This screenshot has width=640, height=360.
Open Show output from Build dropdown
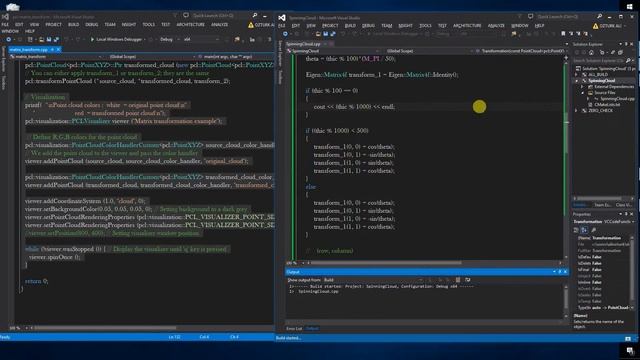371,280
